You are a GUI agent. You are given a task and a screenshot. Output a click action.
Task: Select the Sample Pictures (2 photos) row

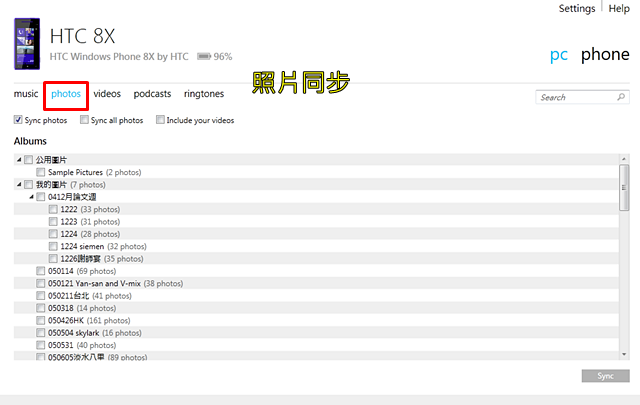point(316,172)
